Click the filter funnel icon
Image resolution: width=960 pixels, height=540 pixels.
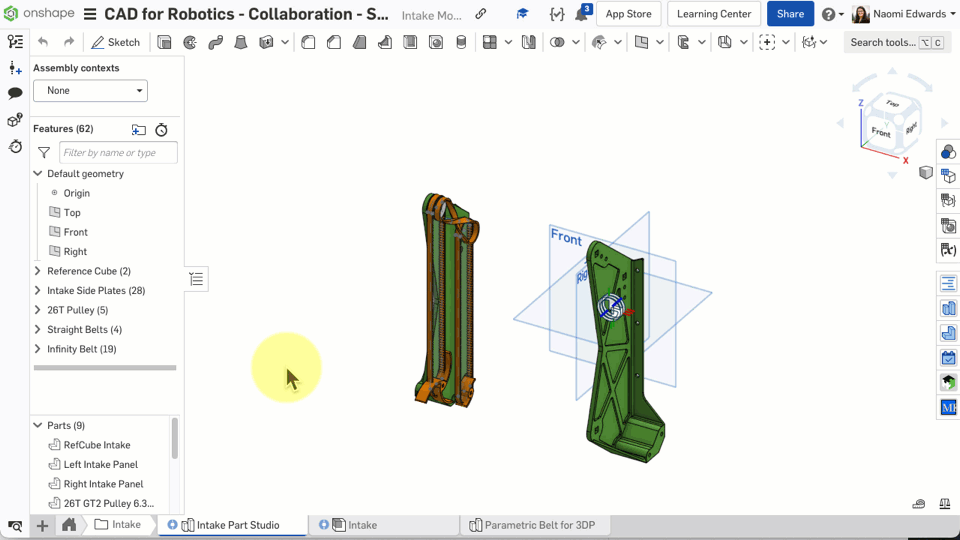(44, 153)
